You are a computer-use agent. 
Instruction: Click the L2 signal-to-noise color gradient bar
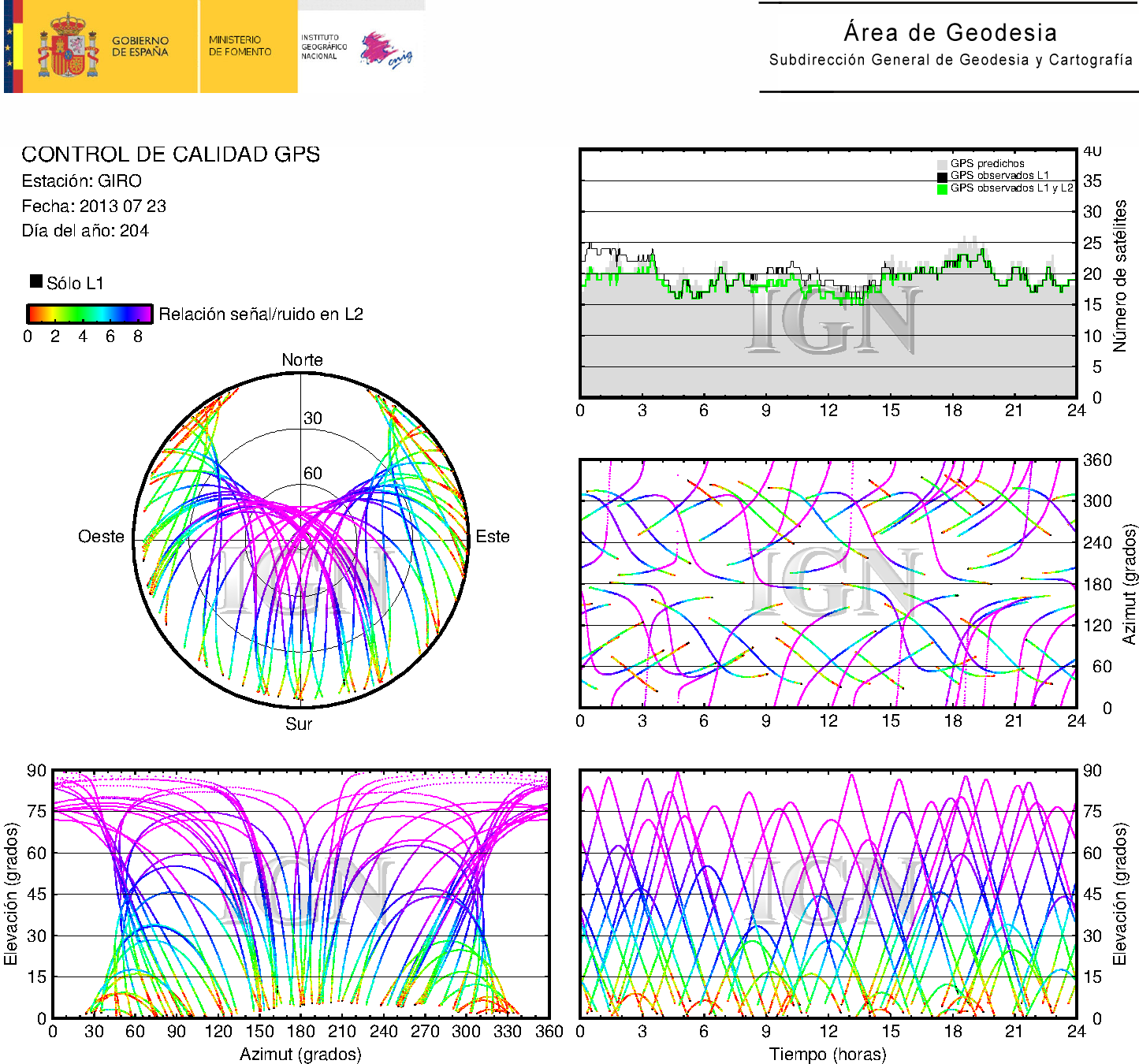coord(89,314)
